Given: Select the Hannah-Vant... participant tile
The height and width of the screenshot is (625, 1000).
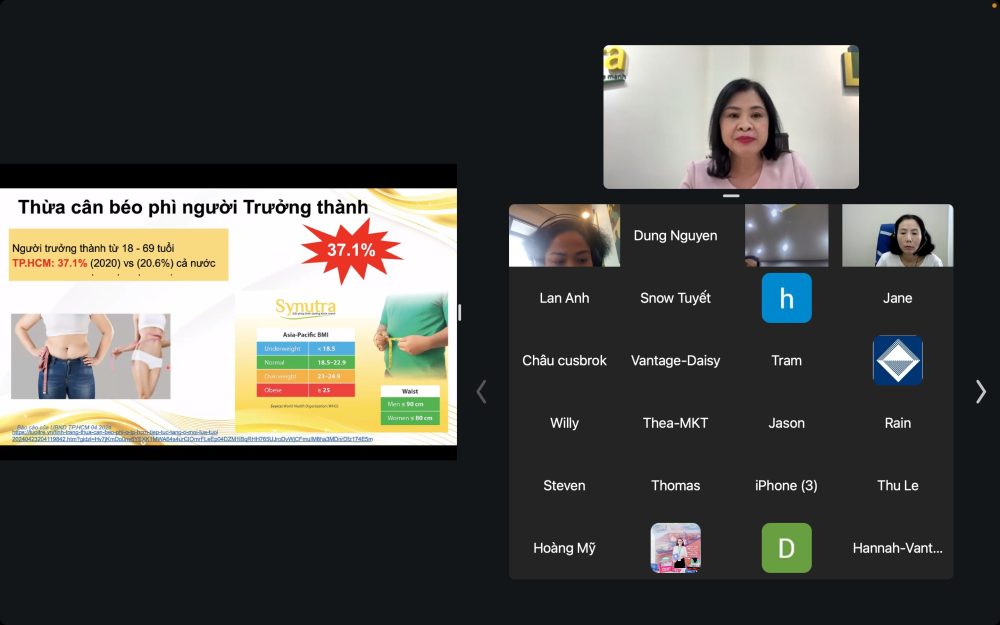Looking at the screenshot, I should tap(897, 548).
